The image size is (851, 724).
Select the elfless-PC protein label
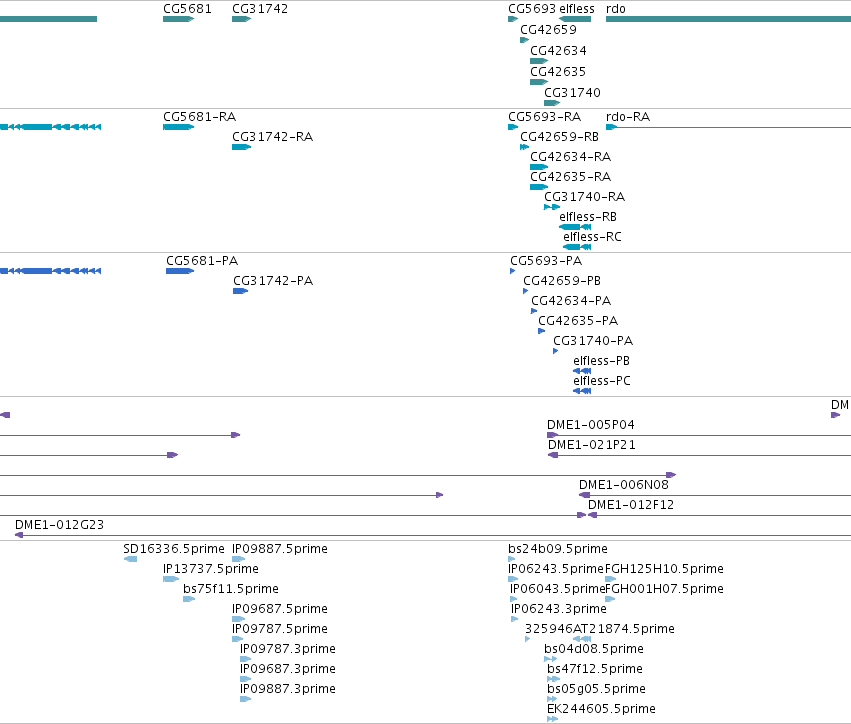[x=602, y=382]
